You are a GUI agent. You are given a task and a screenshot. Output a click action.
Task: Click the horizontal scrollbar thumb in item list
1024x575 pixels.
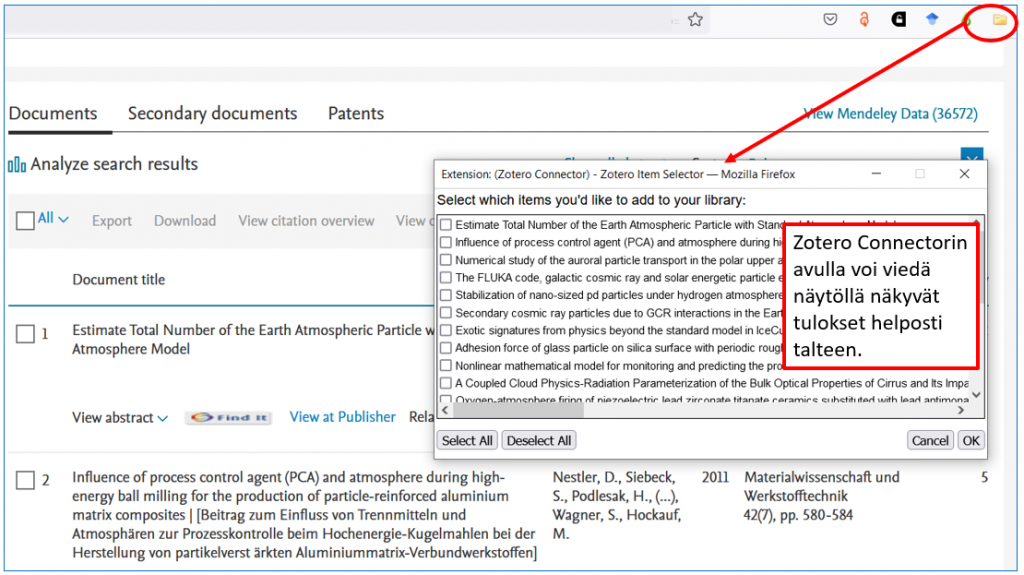tap(518, 410)
